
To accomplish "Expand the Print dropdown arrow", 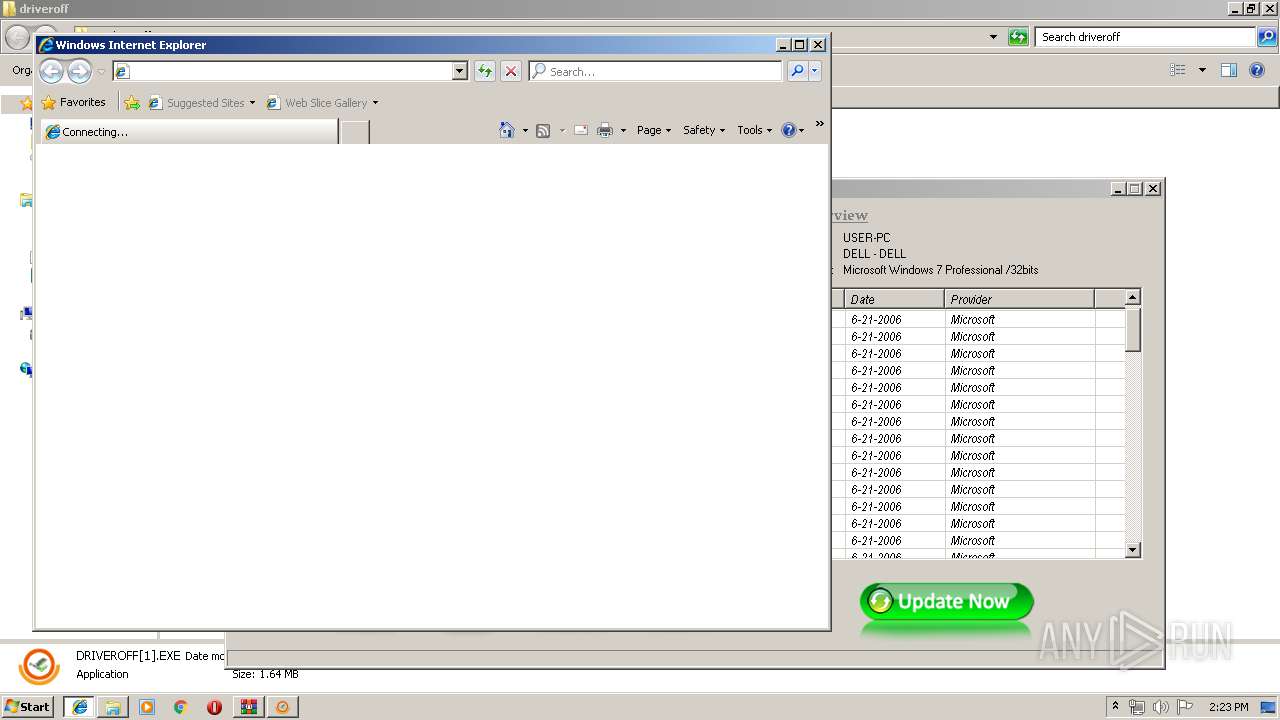I will click(x=623, y=131).
